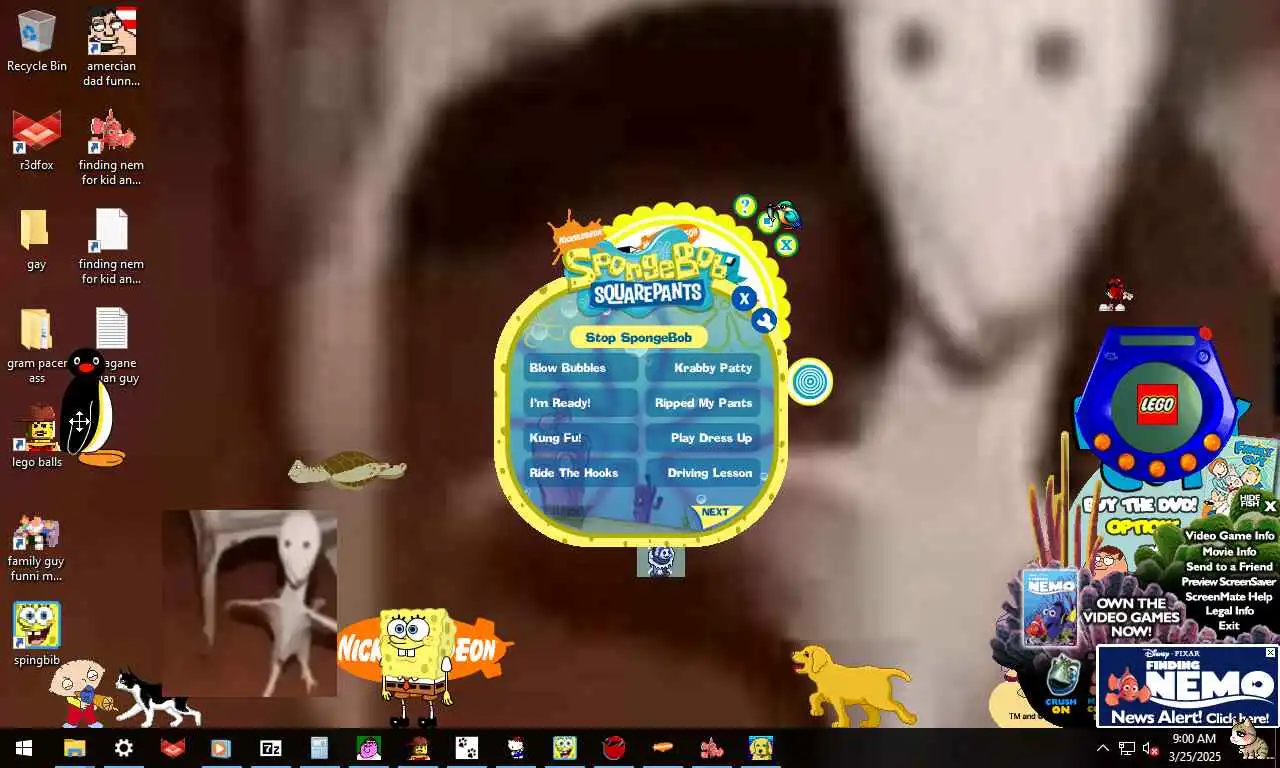
Task: Select Ripped My Pants action
Action: pos(703,403)
